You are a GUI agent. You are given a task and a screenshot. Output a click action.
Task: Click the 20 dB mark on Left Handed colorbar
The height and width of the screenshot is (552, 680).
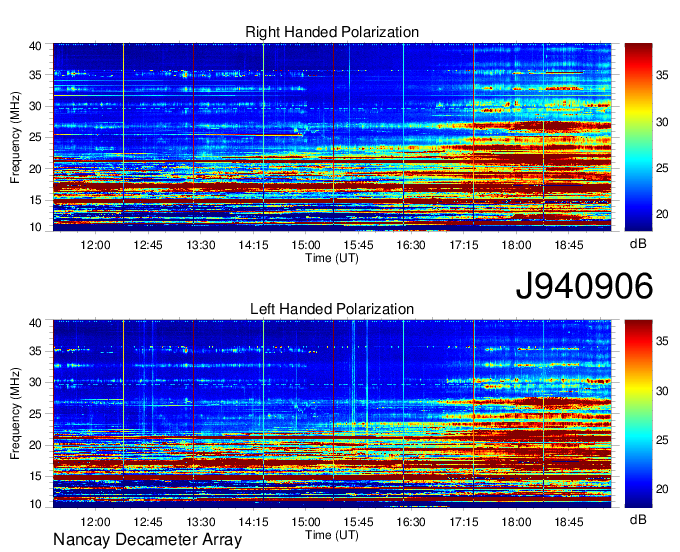(x=662, y=489)
